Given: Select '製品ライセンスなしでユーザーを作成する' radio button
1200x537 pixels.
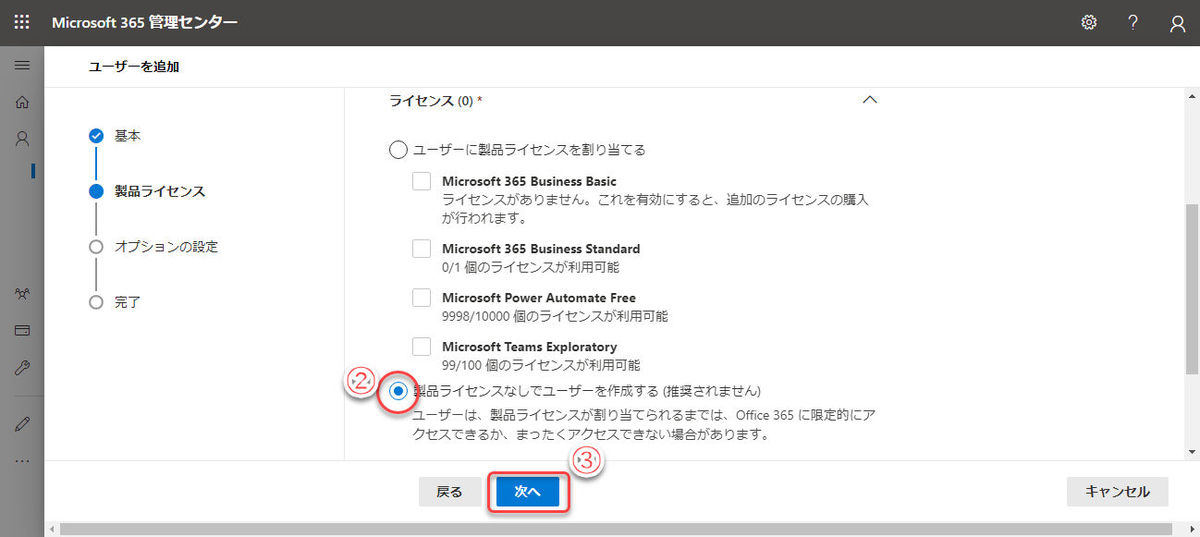Looking at the screenshot, I should (x=398, y=390).
